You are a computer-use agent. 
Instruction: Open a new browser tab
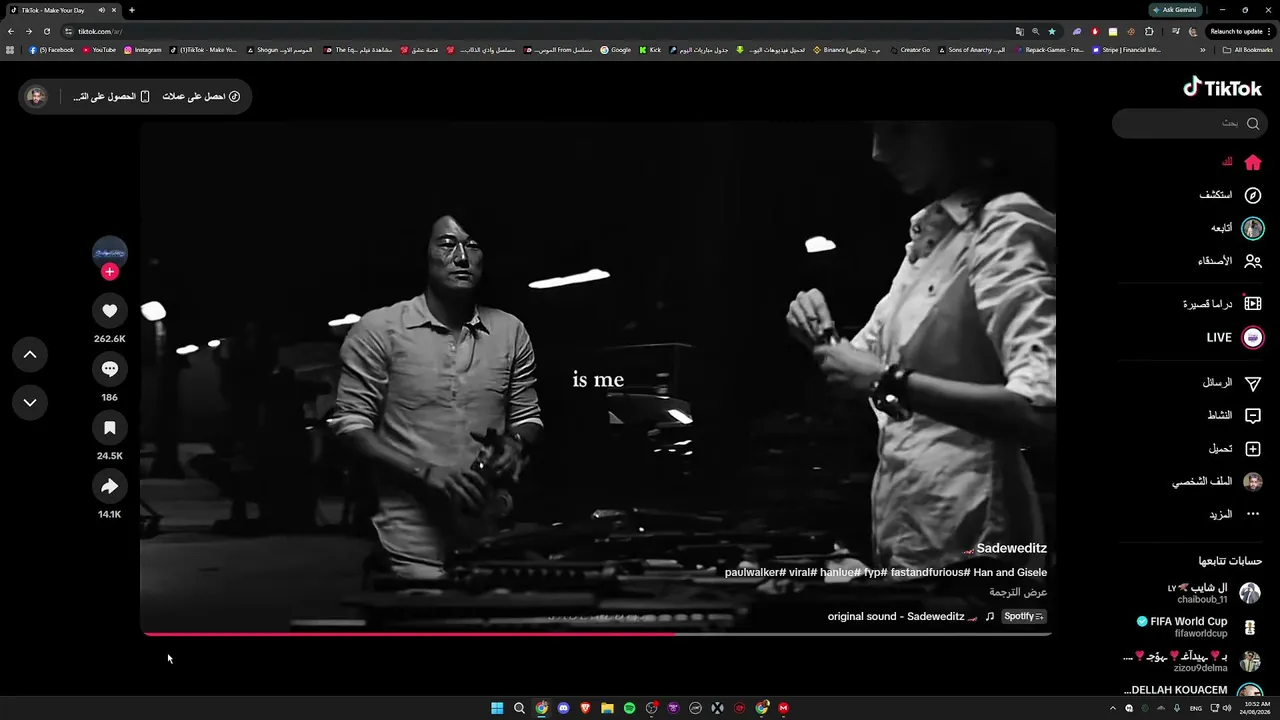click(132, 10)
